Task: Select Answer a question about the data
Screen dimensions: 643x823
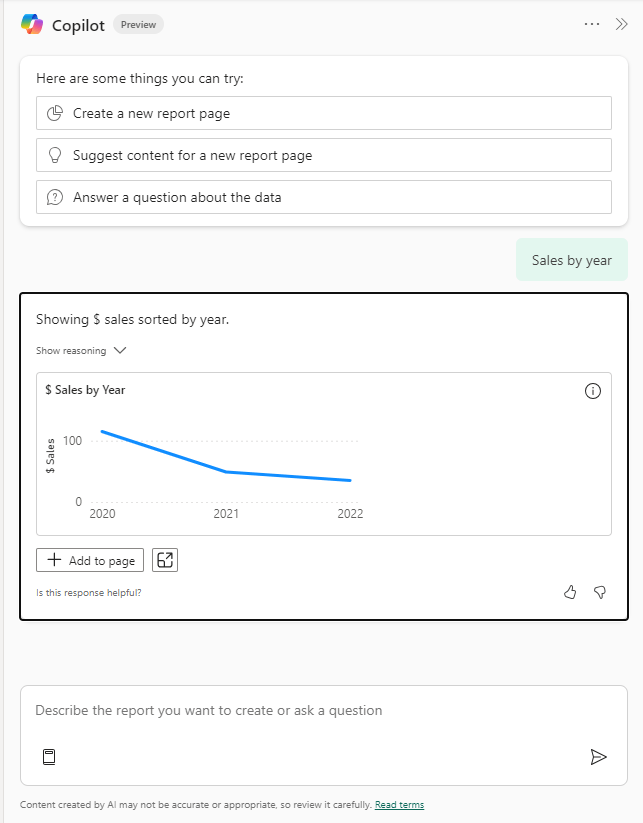Action: point(323,198)
